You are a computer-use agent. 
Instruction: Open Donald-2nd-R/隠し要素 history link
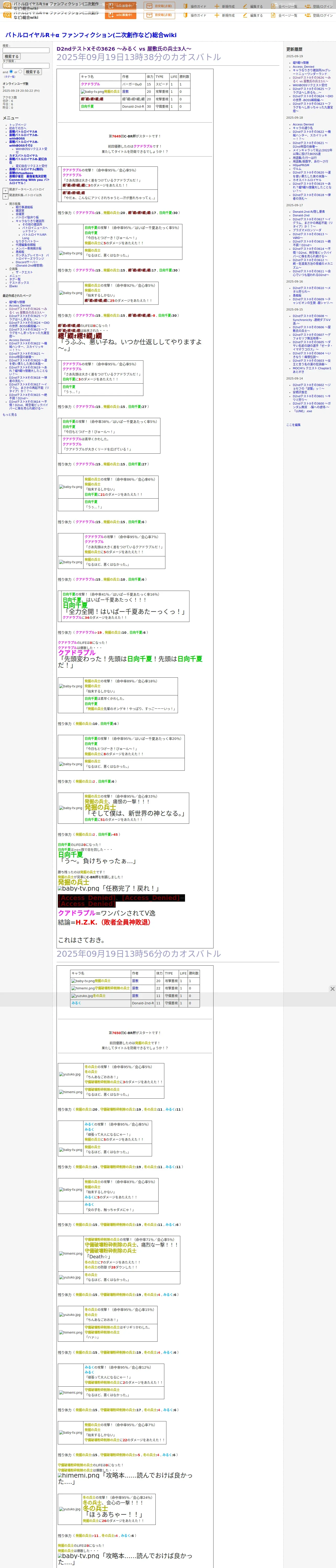point(309,212)
